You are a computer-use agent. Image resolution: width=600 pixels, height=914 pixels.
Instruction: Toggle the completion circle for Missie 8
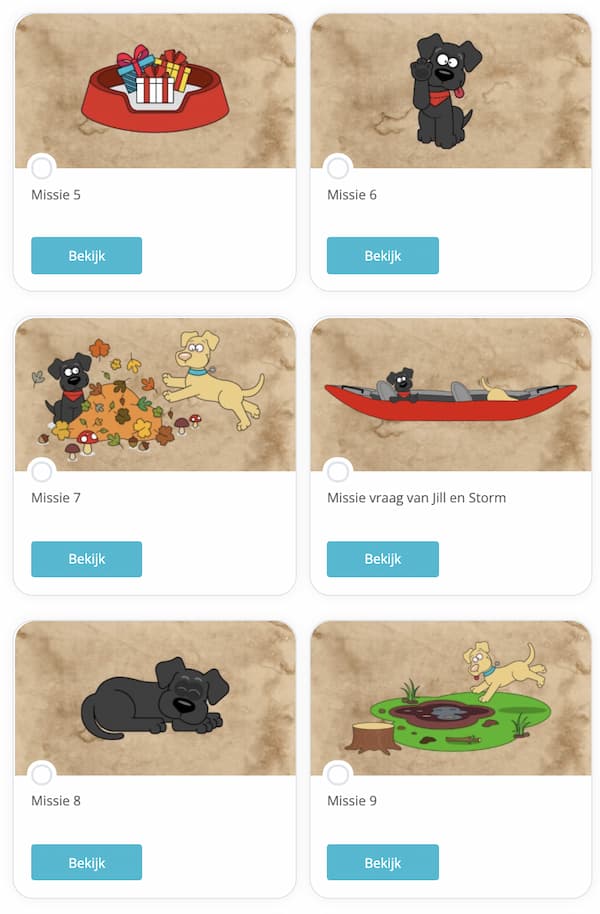42,775
